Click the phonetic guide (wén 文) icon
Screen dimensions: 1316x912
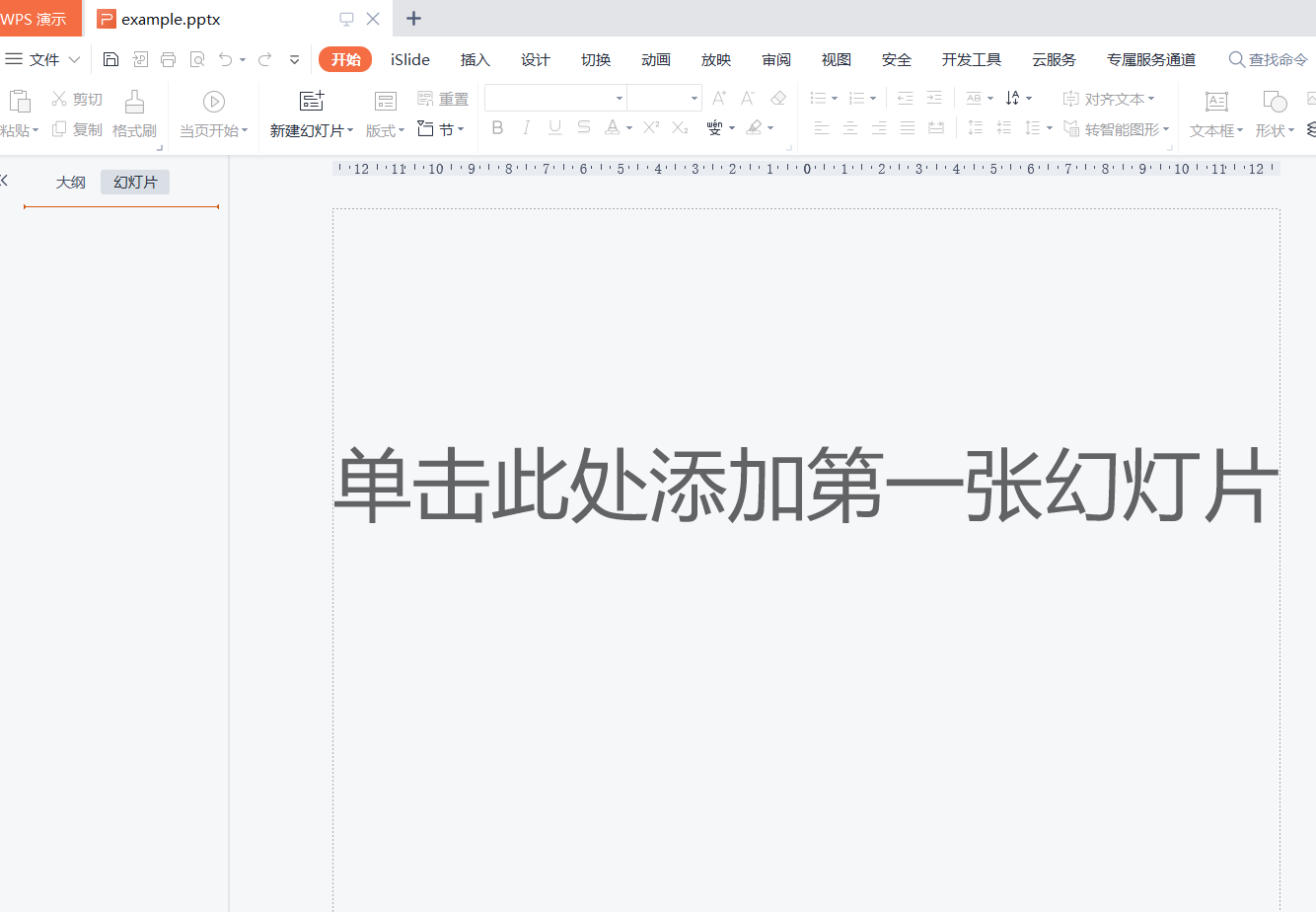point(714,127)
